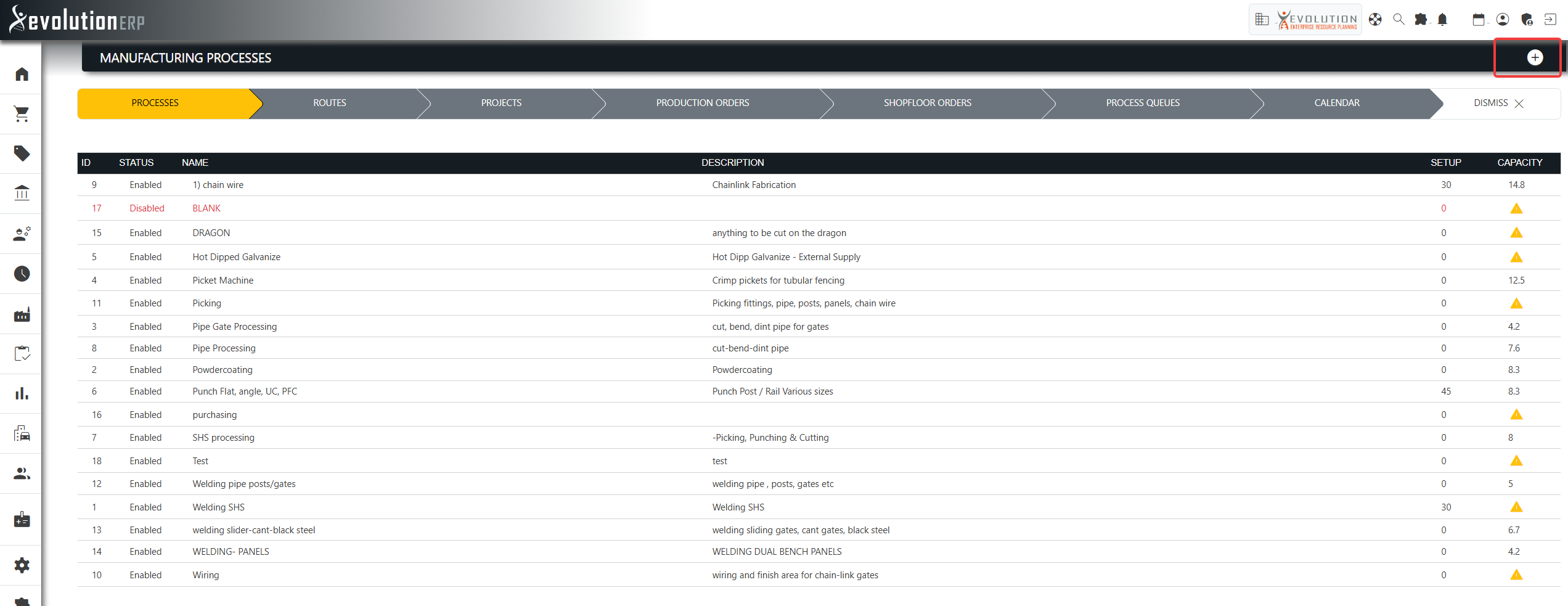
Task: Open the 'WELDING- PANELS' process
Action: [231, 552]
